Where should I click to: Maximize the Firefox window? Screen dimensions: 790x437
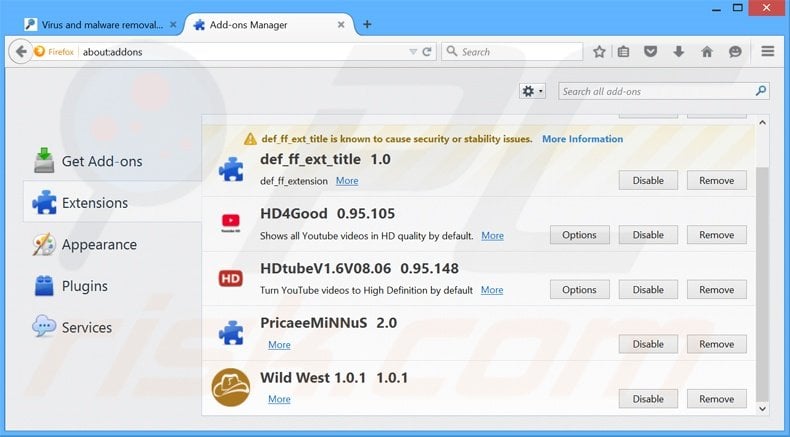tap(738, 8)
